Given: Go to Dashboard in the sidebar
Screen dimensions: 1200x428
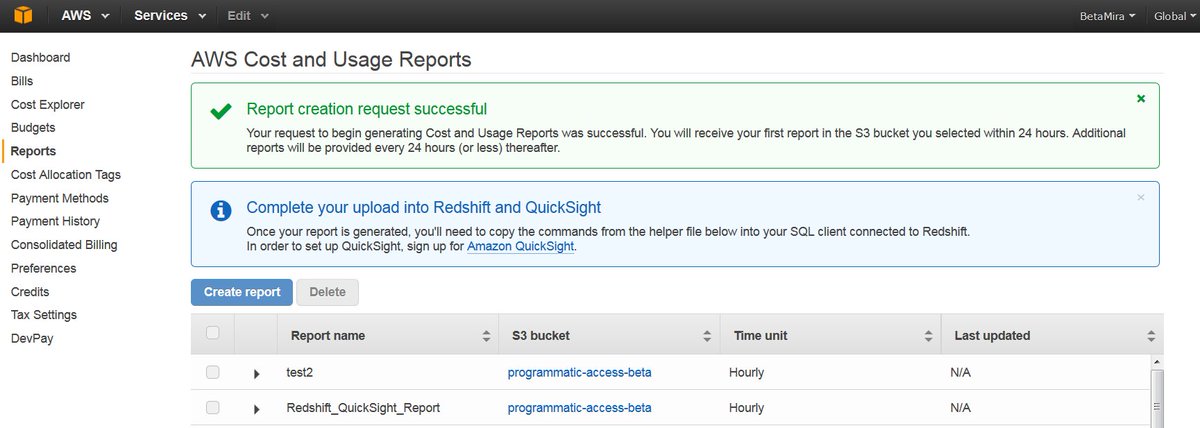Looking at the screenshot, I should 41,58.
